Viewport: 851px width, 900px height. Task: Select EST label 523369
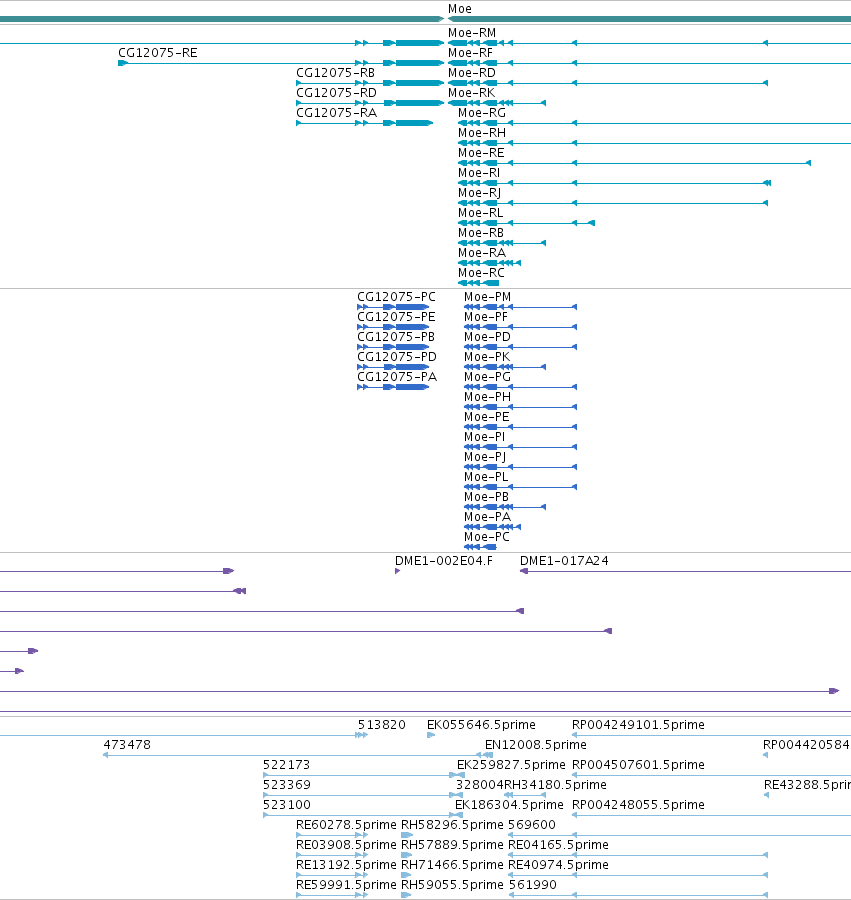click(x=286, y=785)
